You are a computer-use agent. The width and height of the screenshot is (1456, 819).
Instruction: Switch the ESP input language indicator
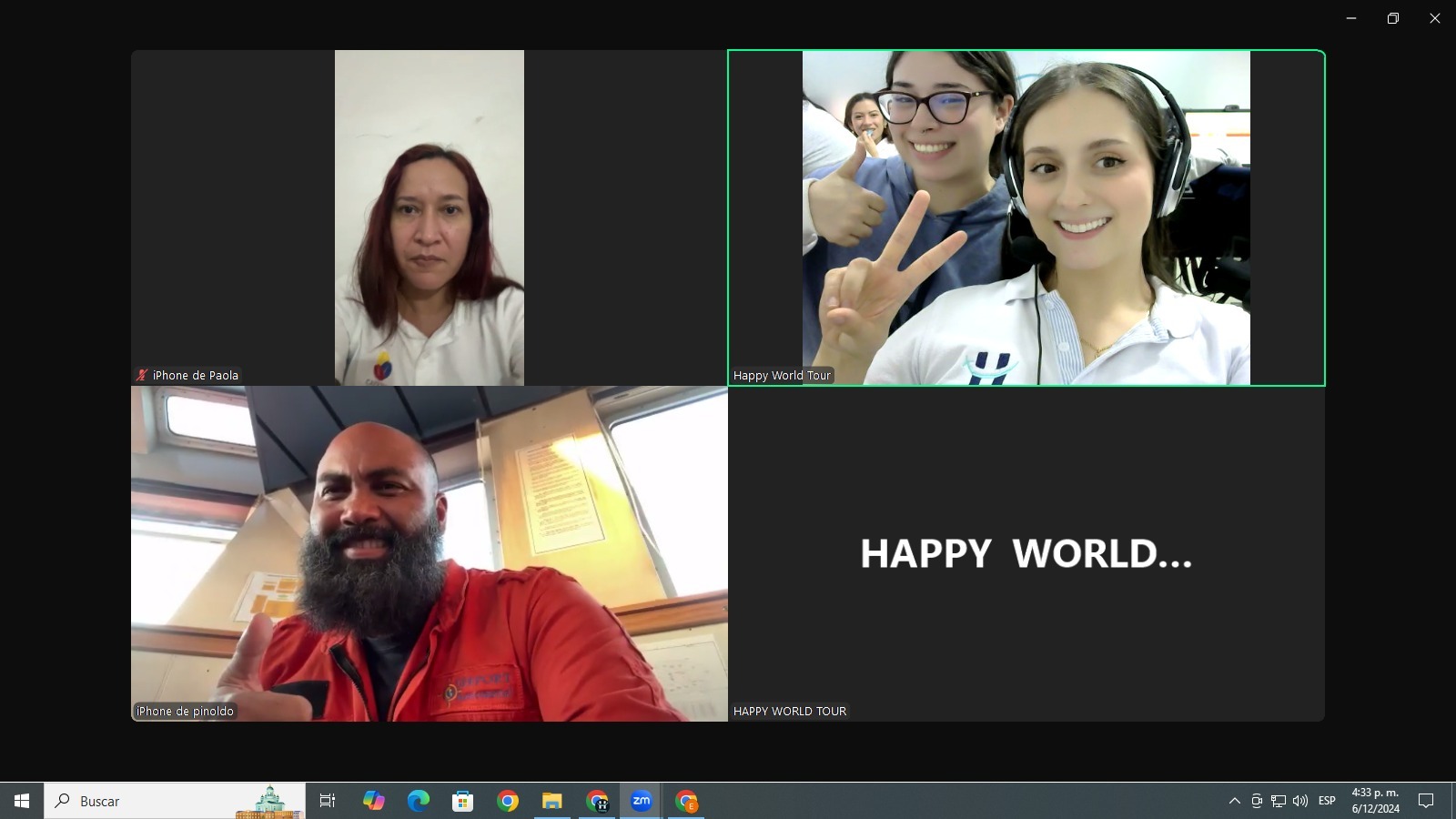pyautogui.click(x=1327, y=801)
